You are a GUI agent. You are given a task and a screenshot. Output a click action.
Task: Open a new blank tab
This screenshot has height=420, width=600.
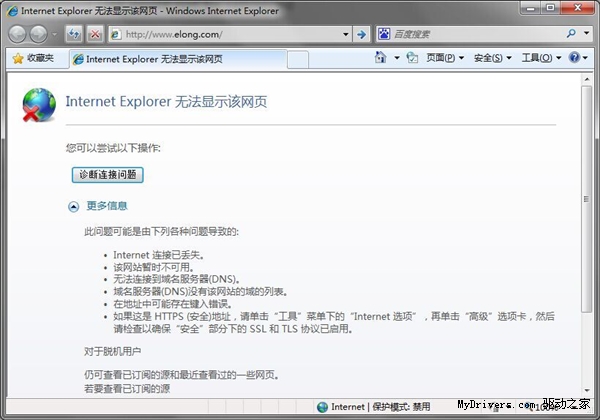(x=298, y=60)
